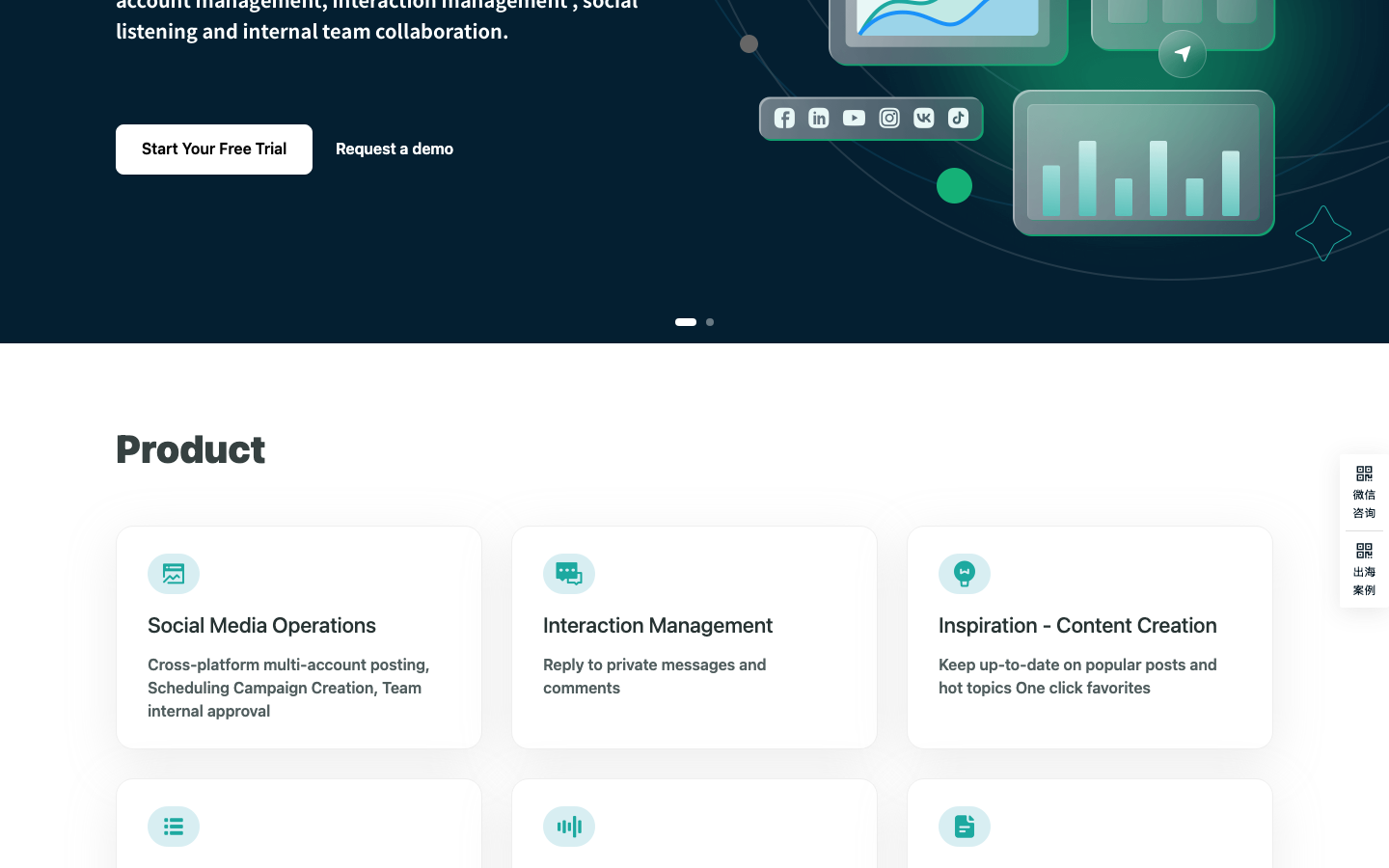Click the LinkedIn icon in the social bar
Viewport: 1389px width, 868px height.
[x=819, y=118]
